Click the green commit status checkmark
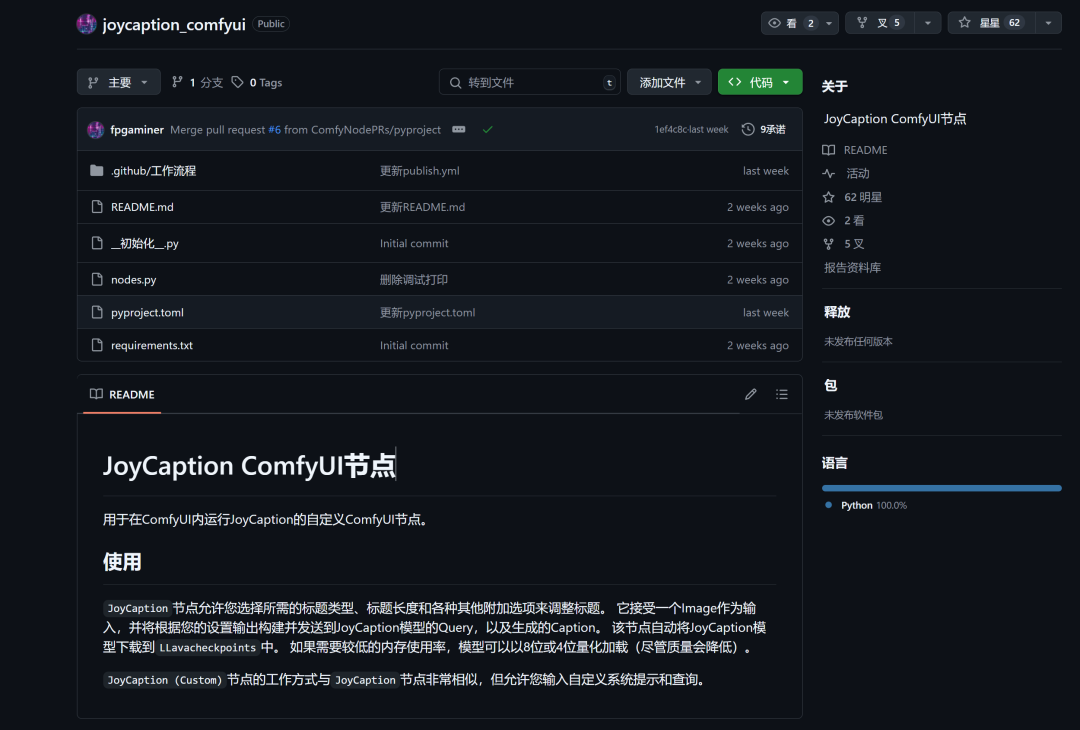Image resolution: width=1080 pixels, height=730 pixels. coord(488,129)
